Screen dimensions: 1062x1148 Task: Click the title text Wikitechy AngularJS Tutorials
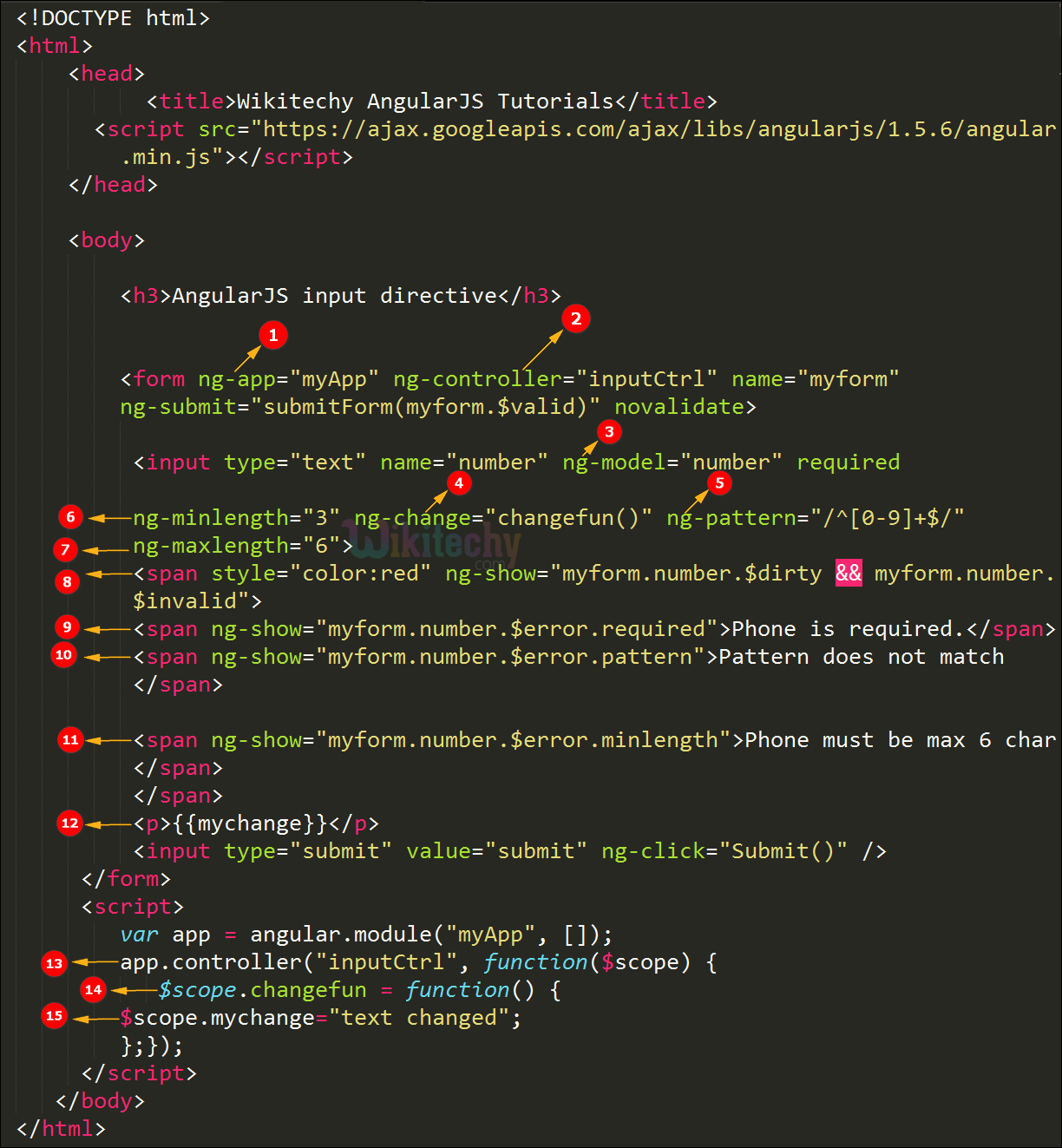(425, 102)
